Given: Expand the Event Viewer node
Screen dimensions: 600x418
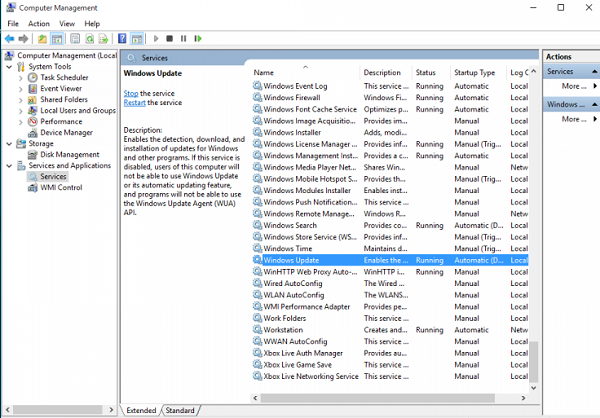Looking at the screenshot, I should (x=21, y=88).
